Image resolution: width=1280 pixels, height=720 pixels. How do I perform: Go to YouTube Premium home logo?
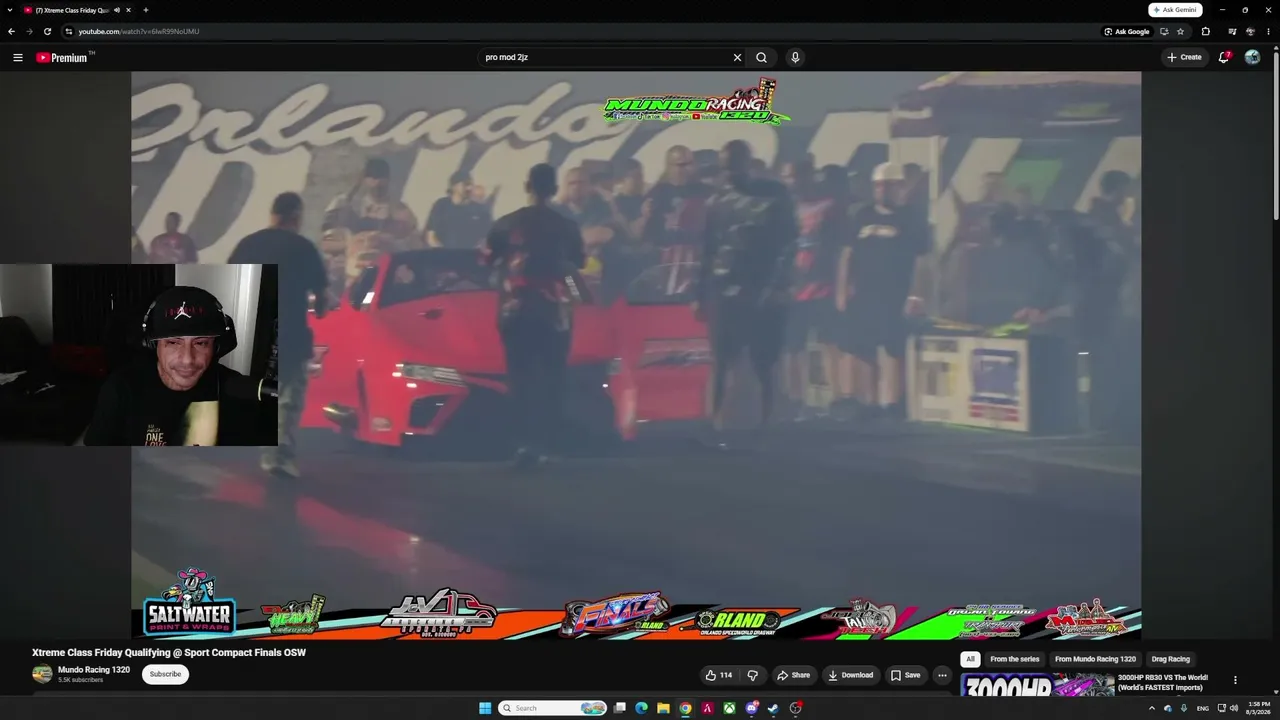pyautogui.click(x=62, y=57)
